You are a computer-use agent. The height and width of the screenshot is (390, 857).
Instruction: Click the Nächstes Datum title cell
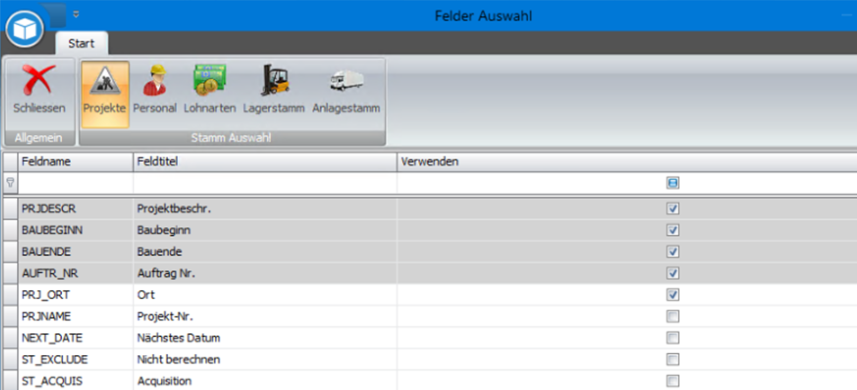click(x=265, y=338)
